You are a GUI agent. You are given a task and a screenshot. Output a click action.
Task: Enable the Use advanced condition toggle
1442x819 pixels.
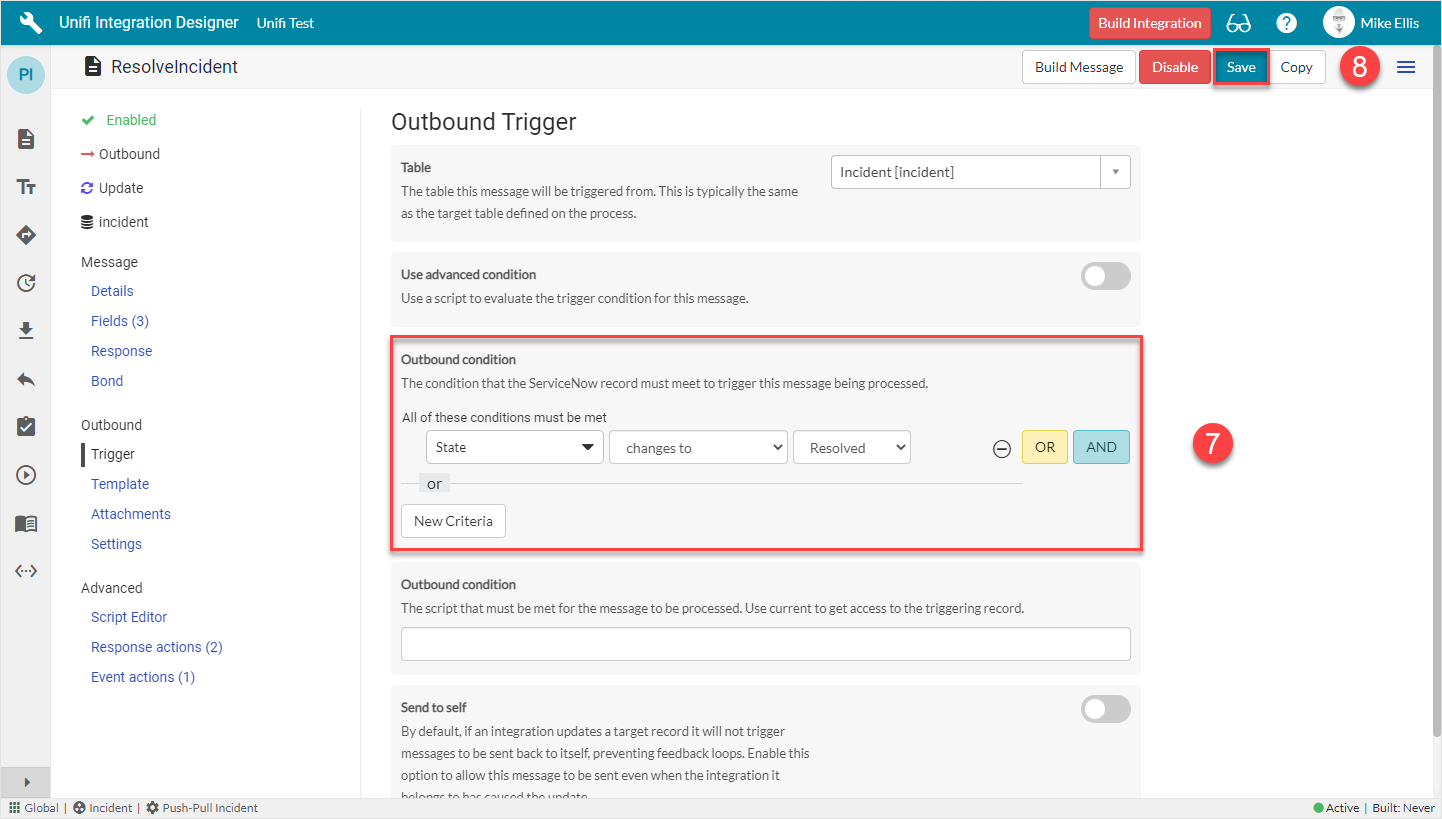tap(1105, 277)
